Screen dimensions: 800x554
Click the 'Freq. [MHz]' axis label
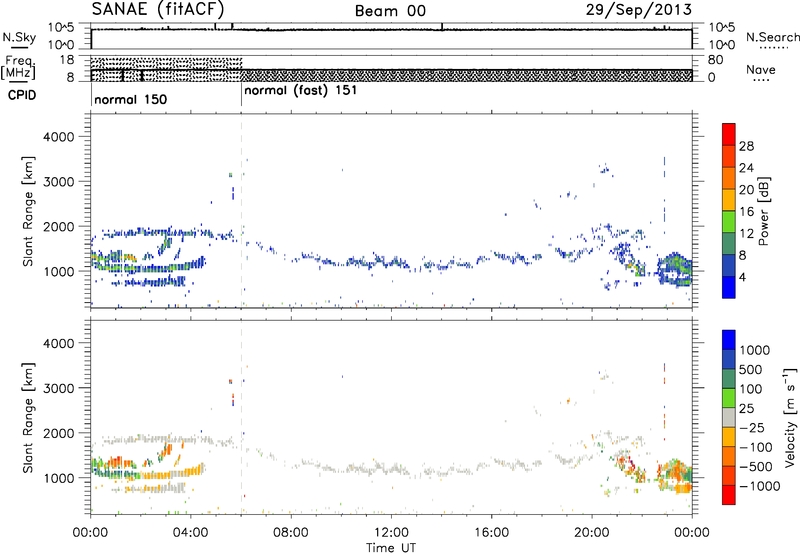coord(19,67)
